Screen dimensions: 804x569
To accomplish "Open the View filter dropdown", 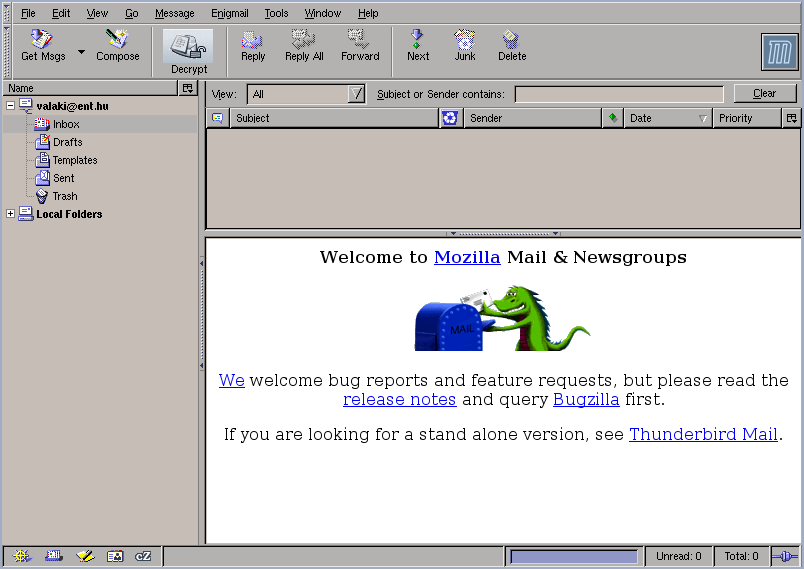I will click(306, 94).
